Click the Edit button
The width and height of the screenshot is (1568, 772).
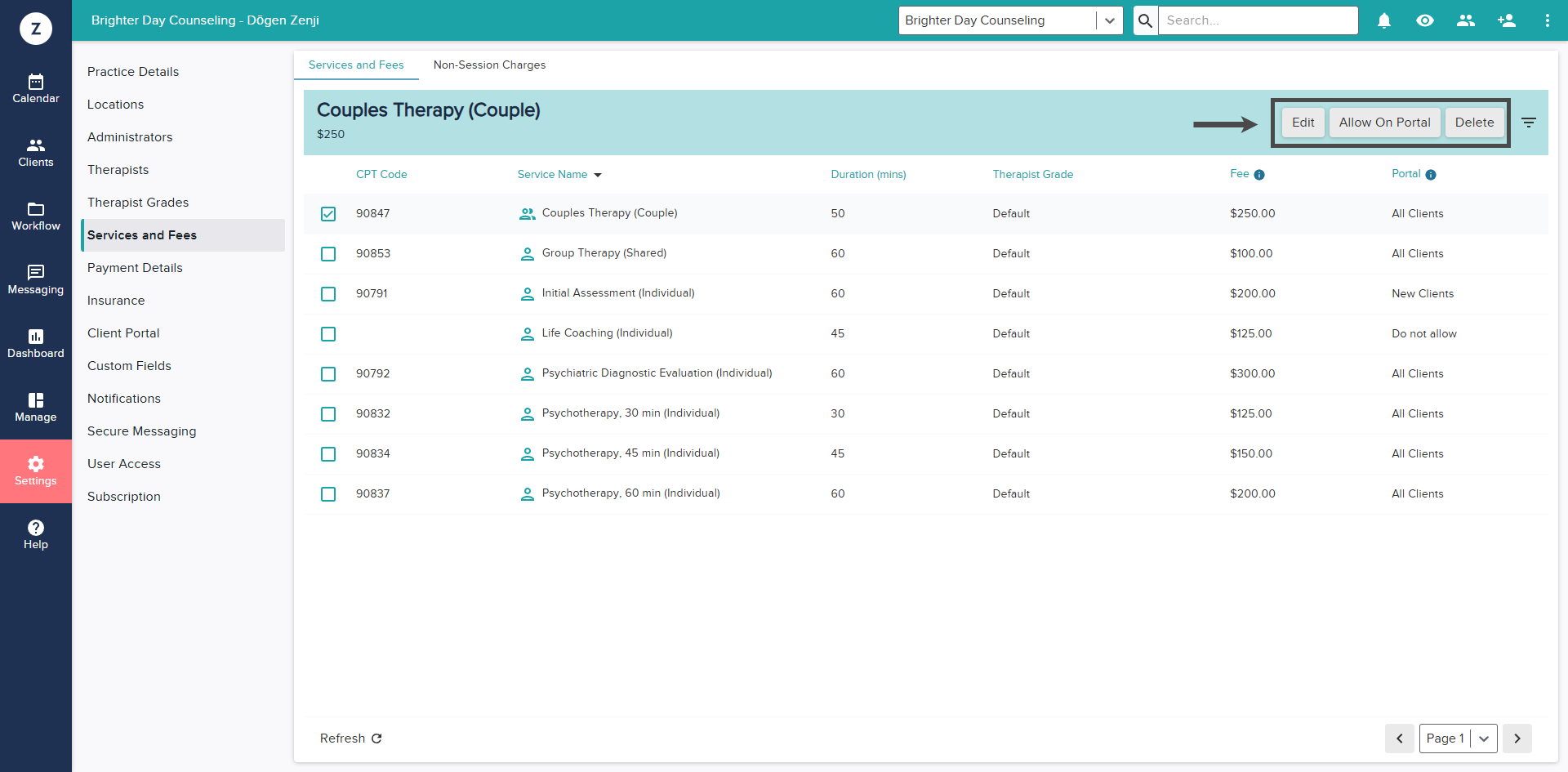pyautogui.click(x=1303, y=123)
